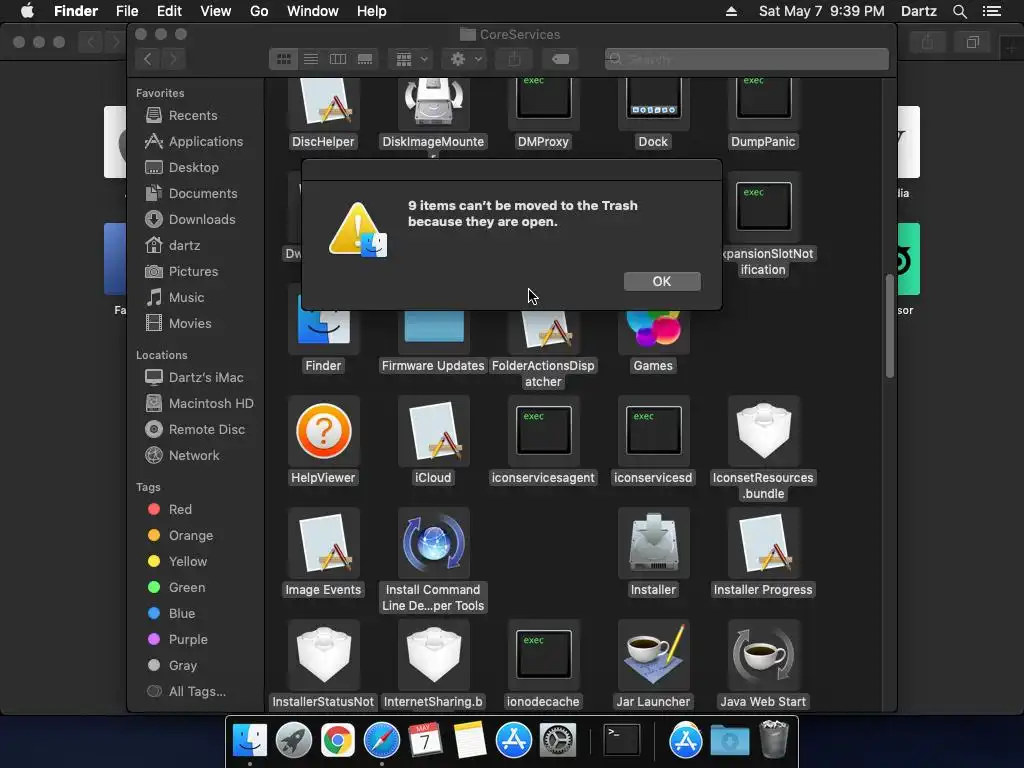The width and height of the screenshot is (1024, 768).
Task: Filter by the Purple tag
Action: (x=187, y=640)
